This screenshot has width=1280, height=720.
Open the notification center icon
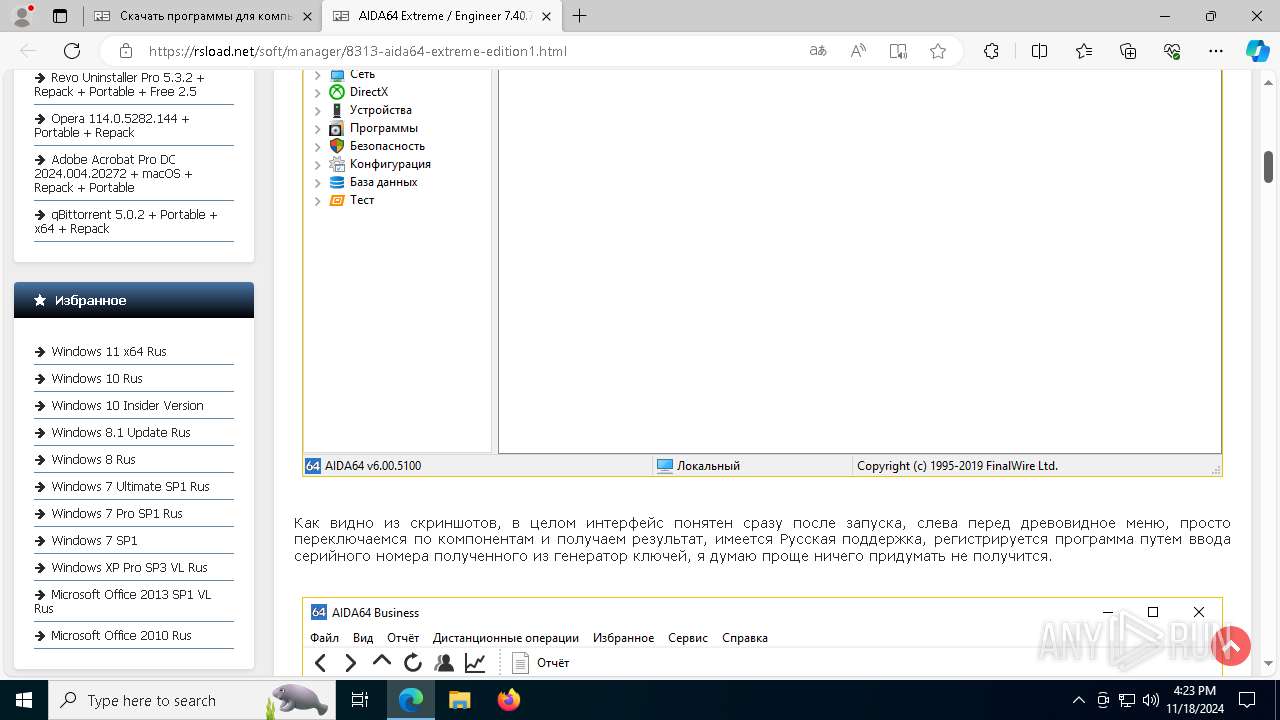(x=1247, y=700)
